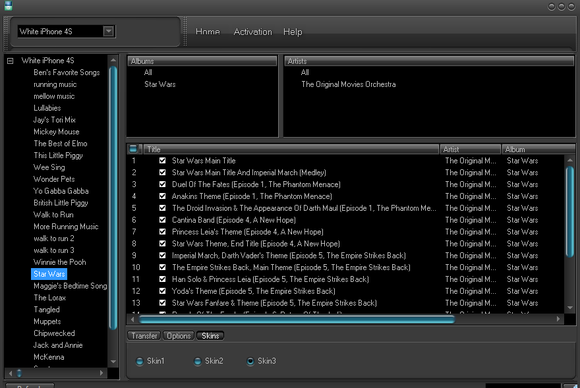Open The Lorax playlist
Viewport: 580px width, 388px height.
[50, 298]
